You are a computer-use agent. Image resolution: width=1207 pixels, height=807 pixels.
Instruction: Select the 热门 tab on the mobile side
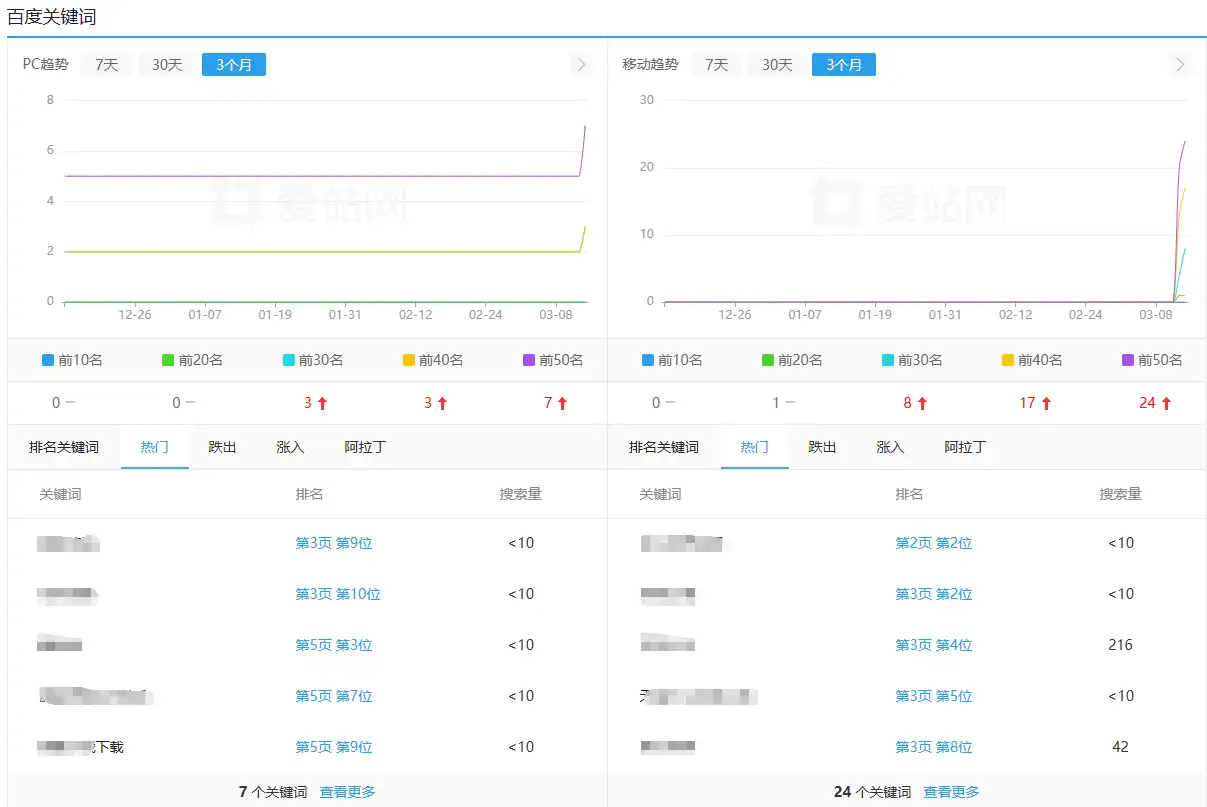[x=754, y=447]
